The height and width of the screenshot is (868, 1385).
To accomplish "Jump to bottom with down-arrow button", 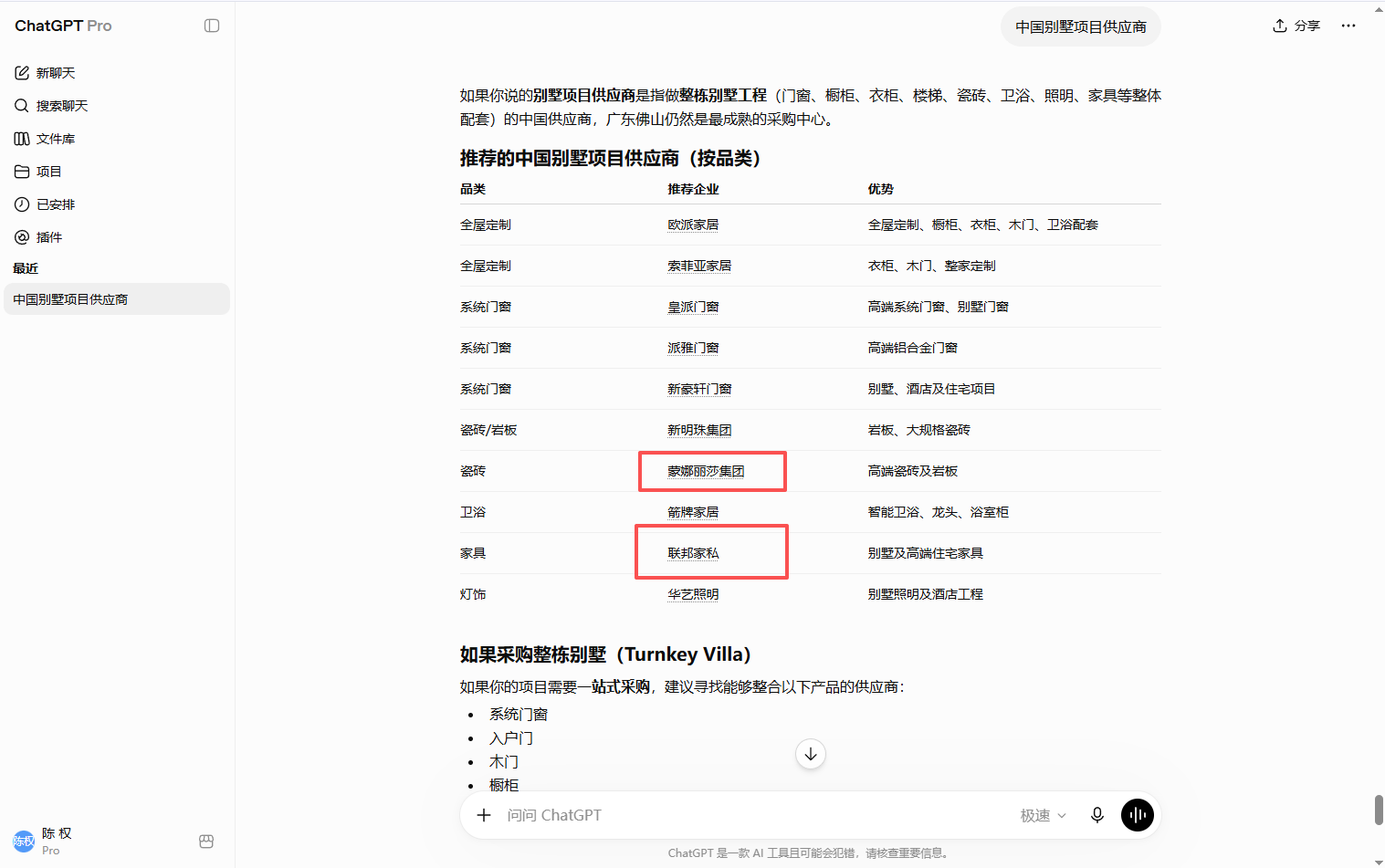I will tap(811, 754).
